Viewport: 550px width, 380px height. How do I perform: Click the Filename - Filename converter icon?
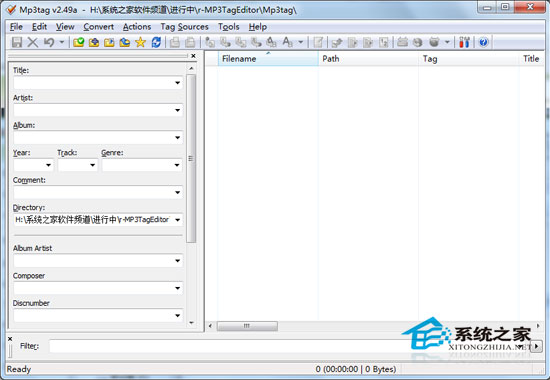coord(241,42)
